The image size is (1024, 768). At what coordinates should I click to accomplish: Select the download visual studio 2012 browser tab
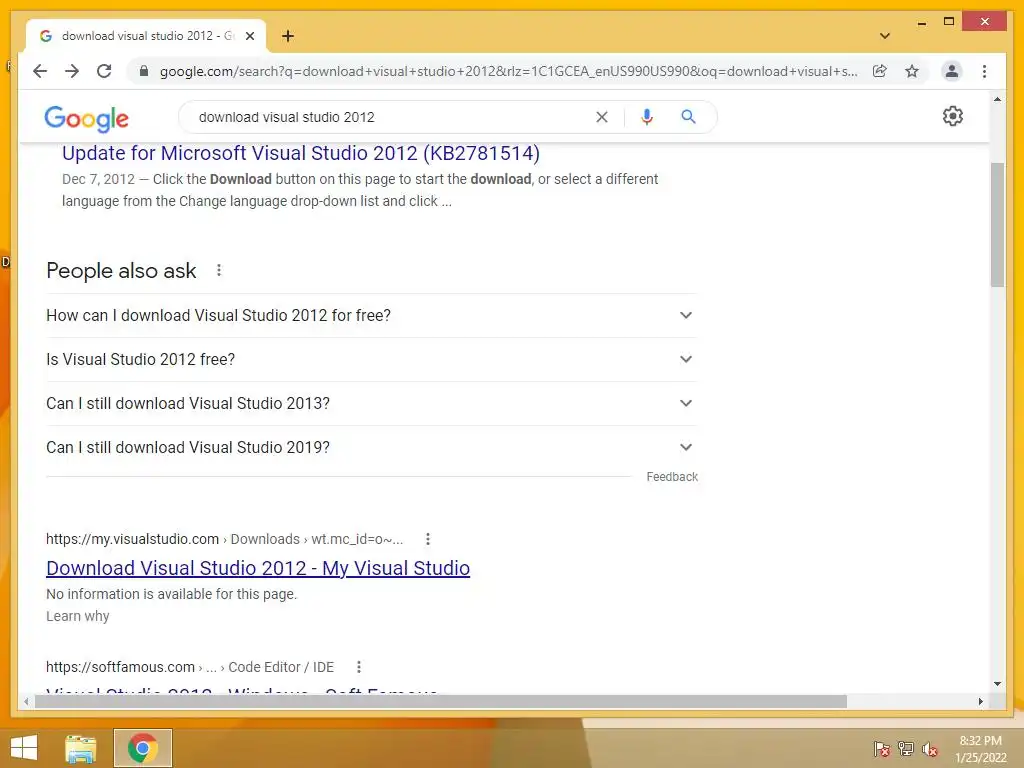146,36
